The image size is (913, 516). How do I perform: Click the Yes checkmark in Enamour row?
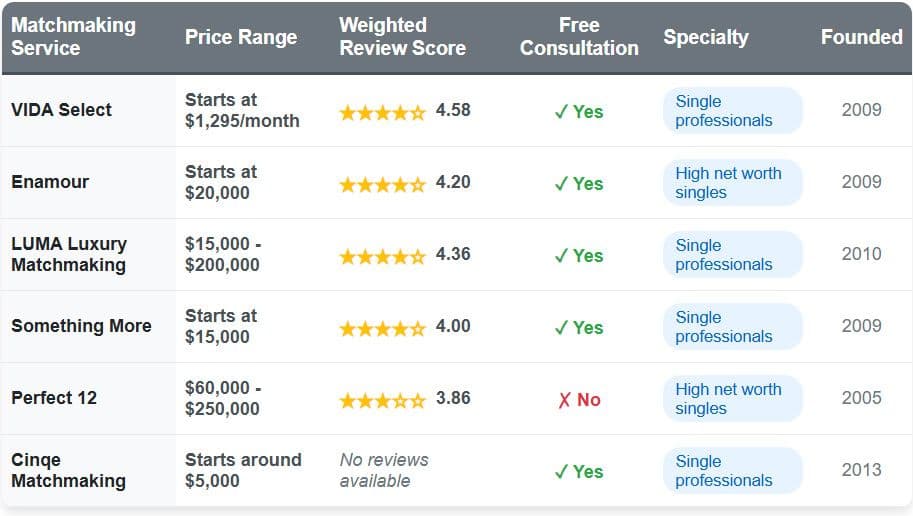click(x=579, y=184)
